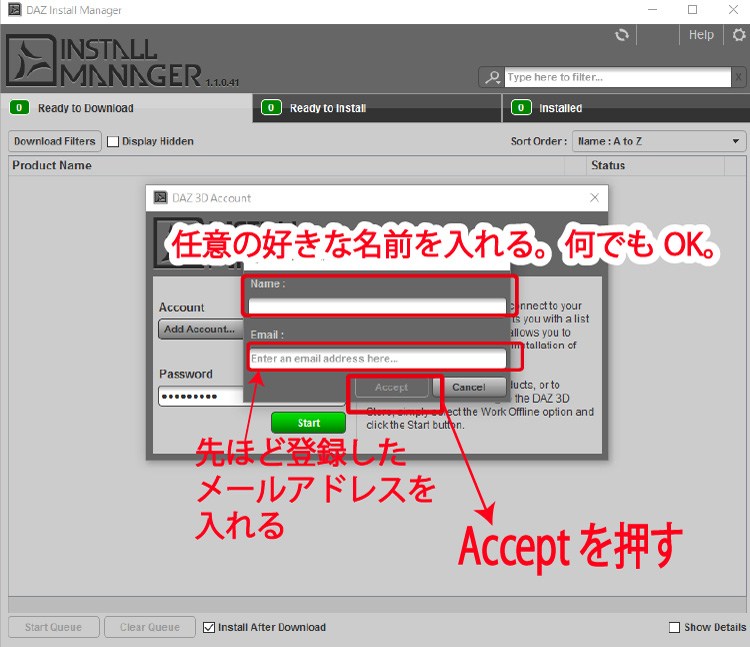Viewport: 750px width, 647px height.
Task: Click the Email address input field
Action: 378,358
